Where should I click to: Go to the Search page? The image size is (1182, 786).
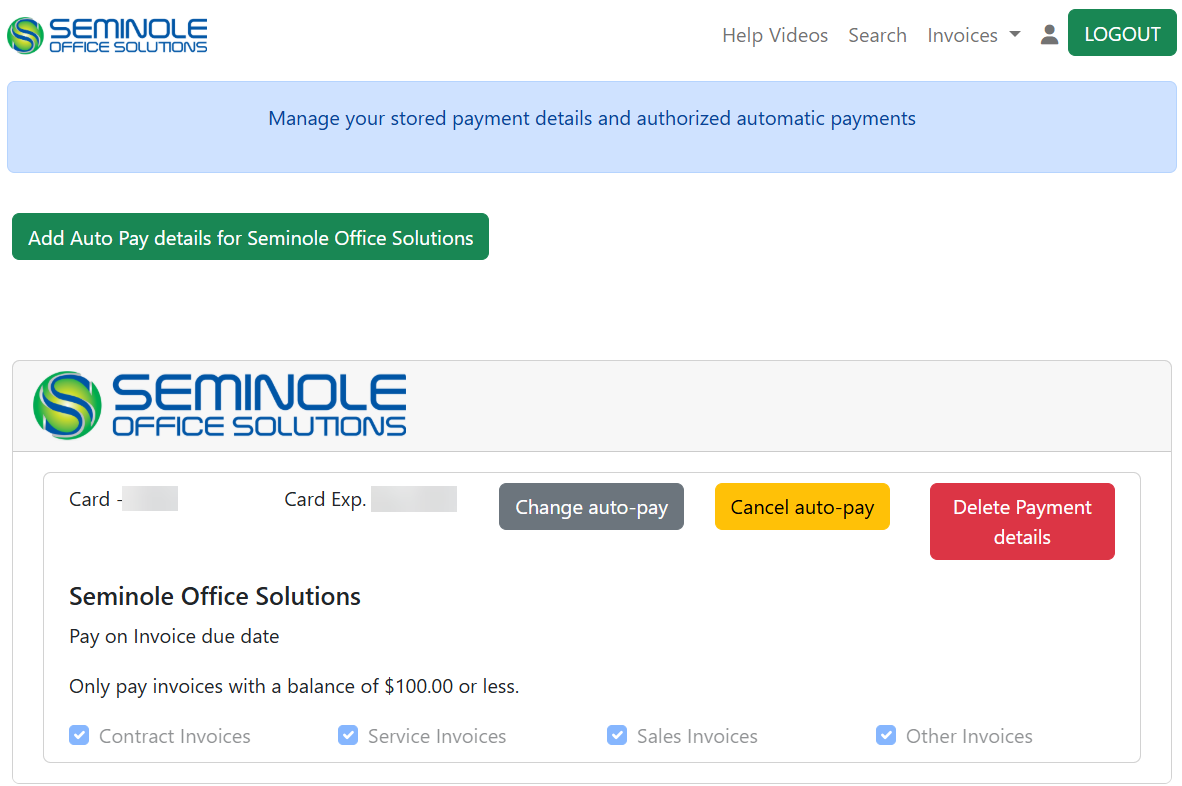[x=877, y=35]
